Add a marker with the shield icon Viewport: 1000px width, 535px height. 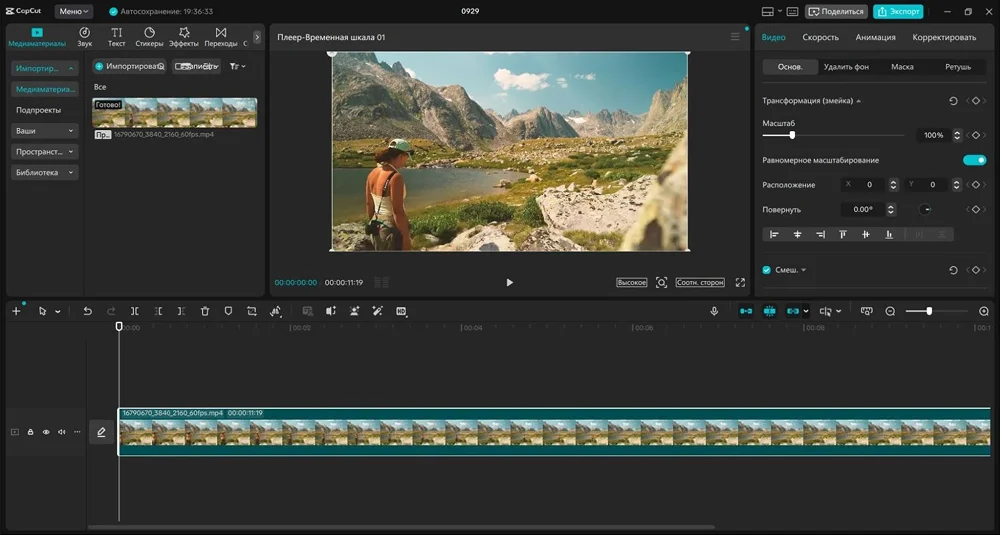pos(228,311)
